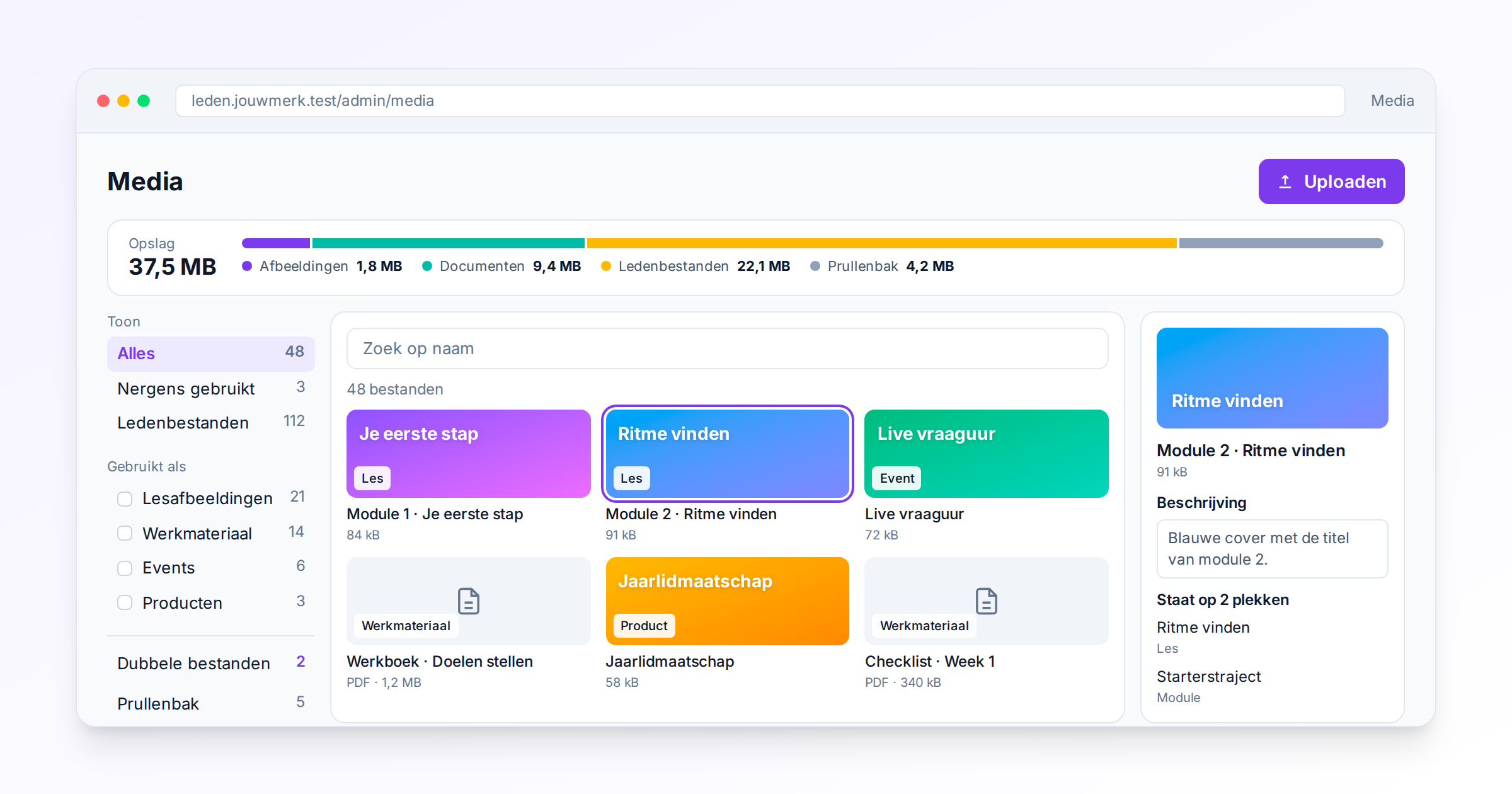
Task: Select the Ritme vinden thumbnail in grid
Action: 727,454
